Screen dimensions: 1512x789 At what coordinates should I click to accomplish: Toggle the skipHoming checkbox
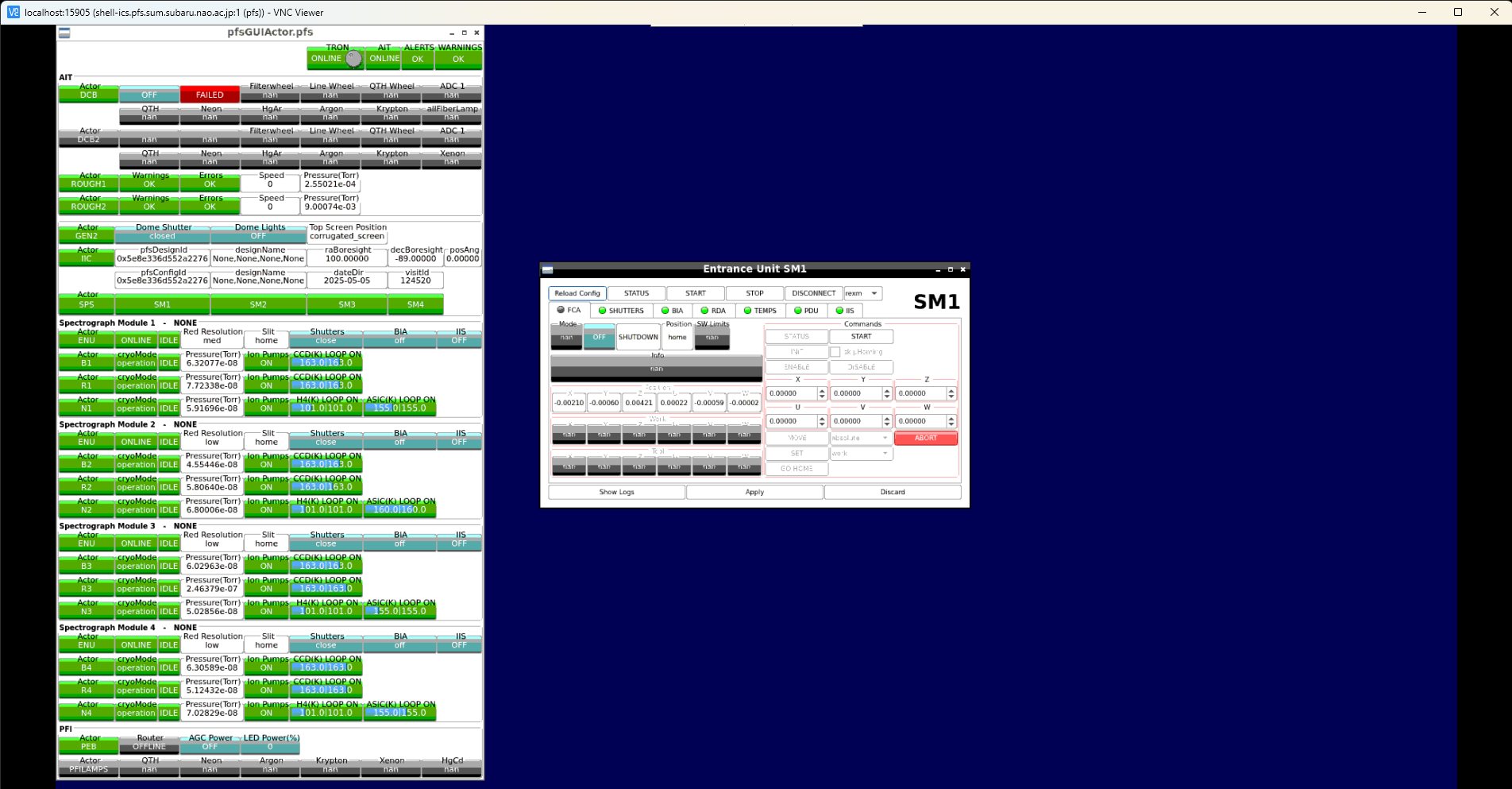click(835, 352)
